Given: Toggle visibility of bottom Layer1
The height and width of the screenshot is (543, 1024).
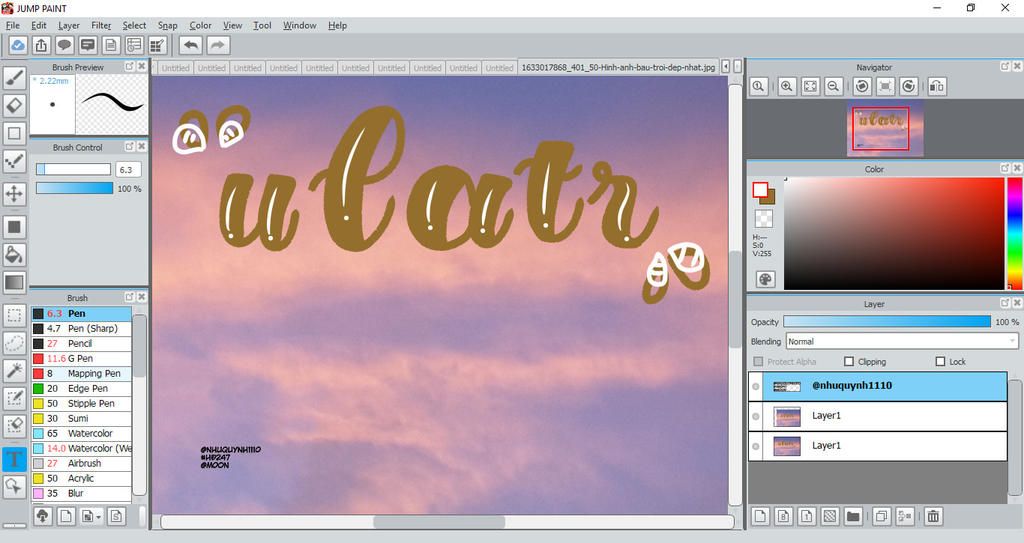Looking at the screenshot, I should [756, 447].
